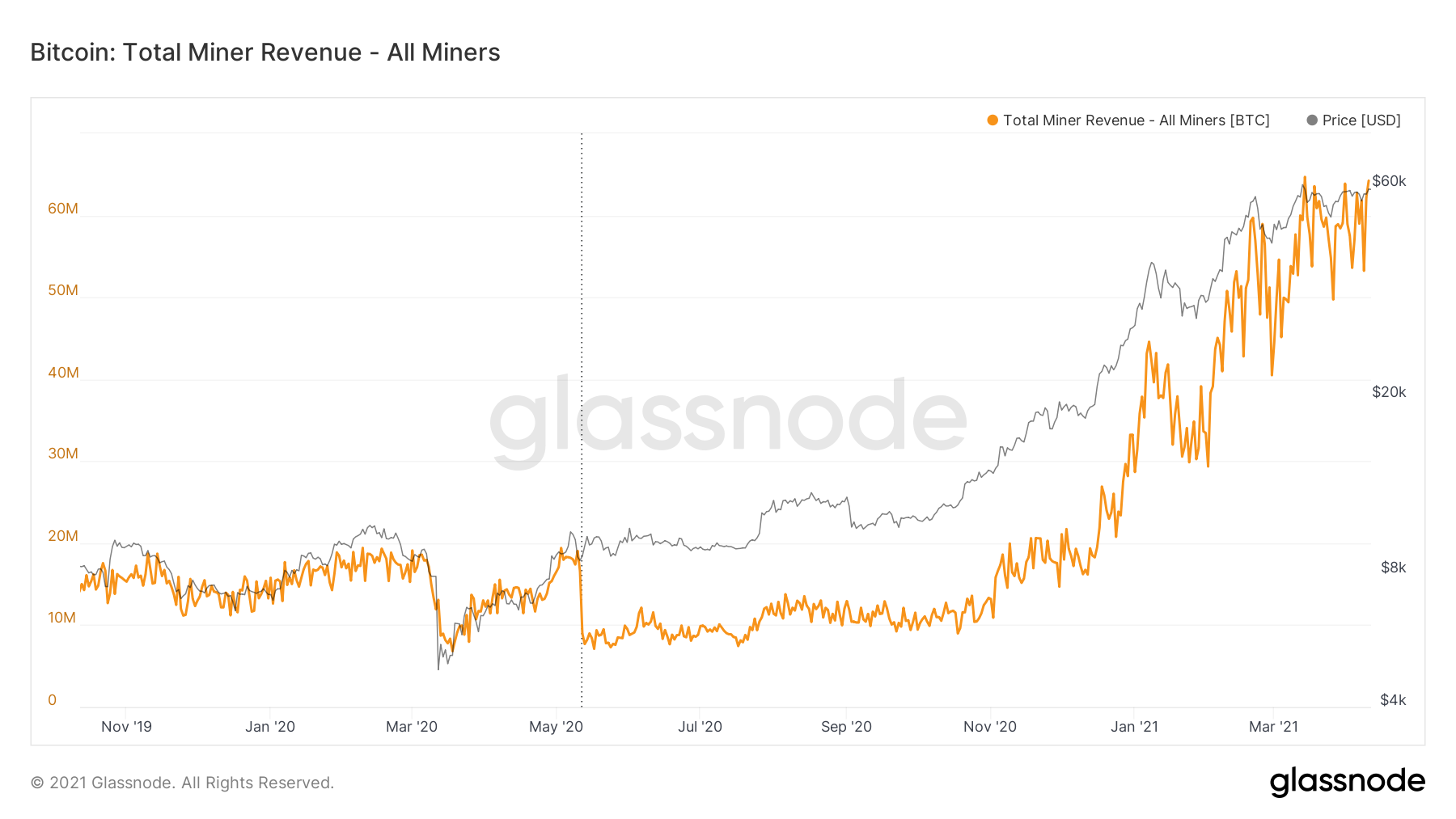Choose the Sep '20 date label

click(846, 727)
